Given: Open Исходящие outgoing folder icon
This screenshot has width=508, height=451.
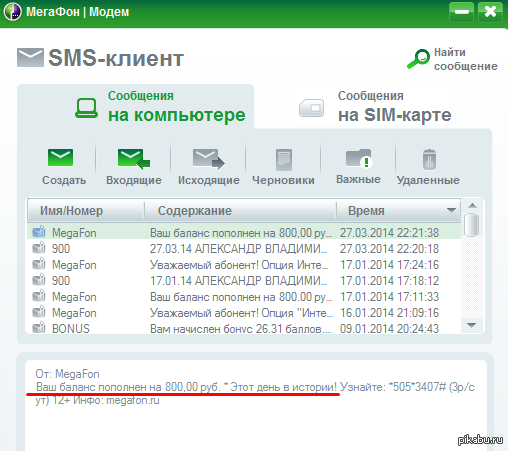Looking at the screenshot, I should pyautogui.click(x=209, y=158).
